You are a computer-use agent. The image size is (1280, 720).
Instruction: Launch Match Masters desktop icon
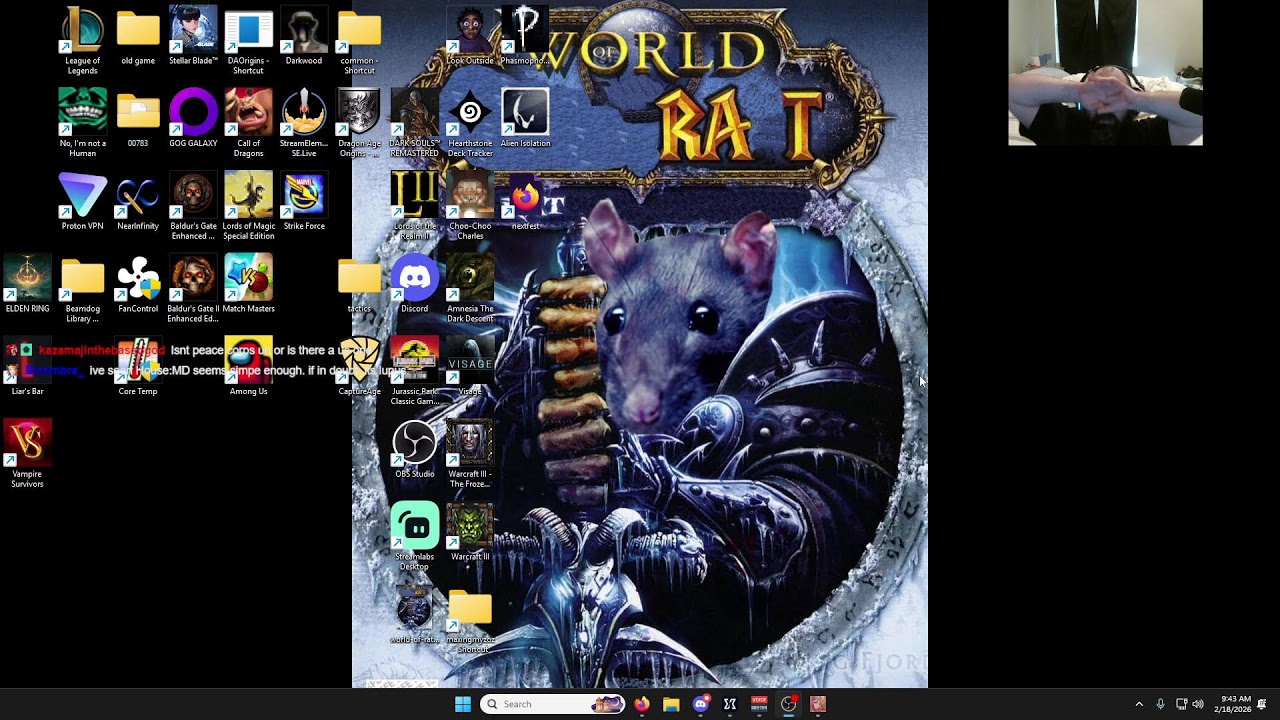[248, 284]
